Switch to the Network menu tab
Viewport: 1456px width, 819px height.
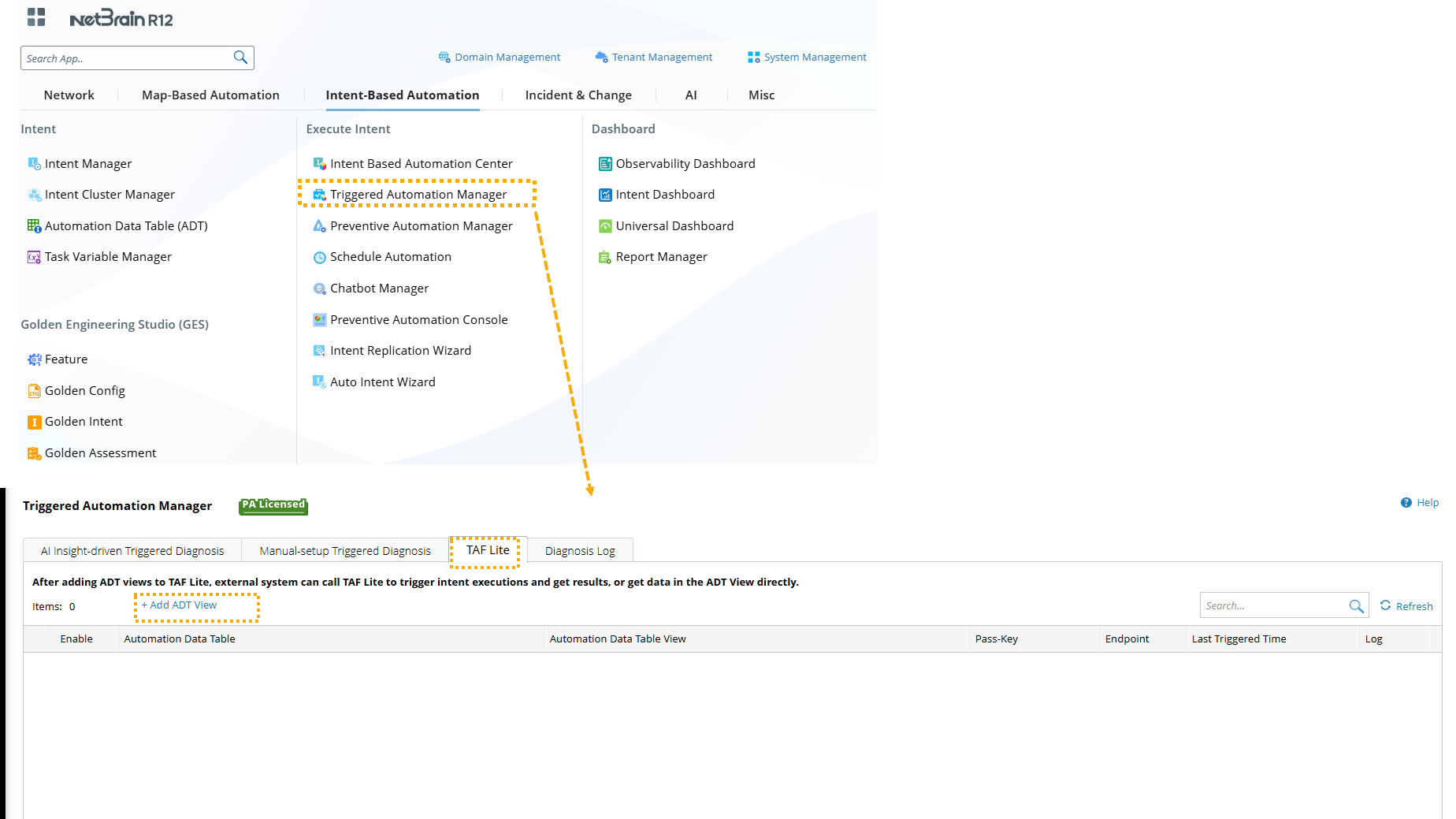[x=69, y=95]
